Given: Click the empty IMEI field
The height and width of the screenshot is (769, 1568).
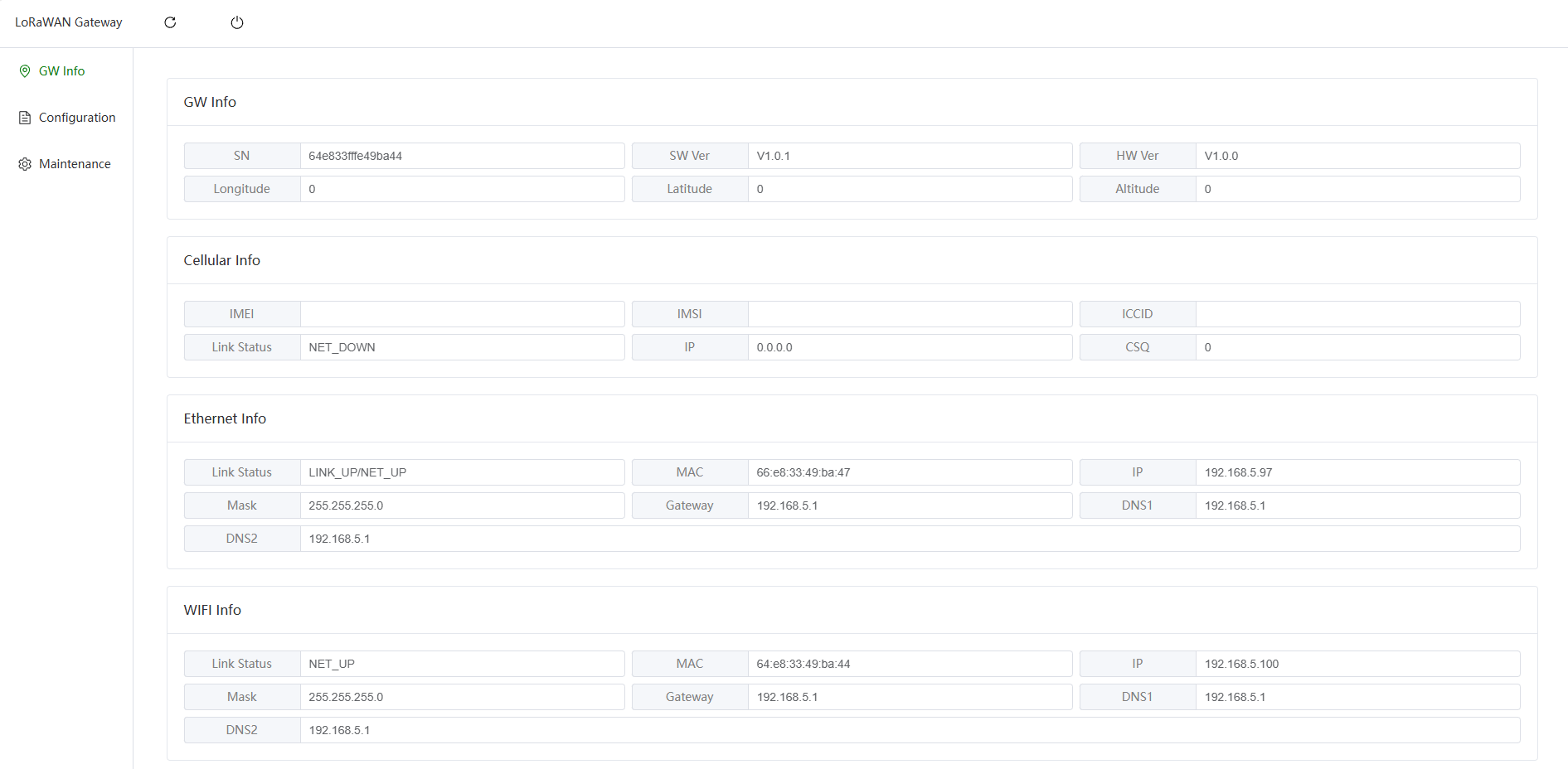Looking at the screenshot, I should (x=462, y=314).
